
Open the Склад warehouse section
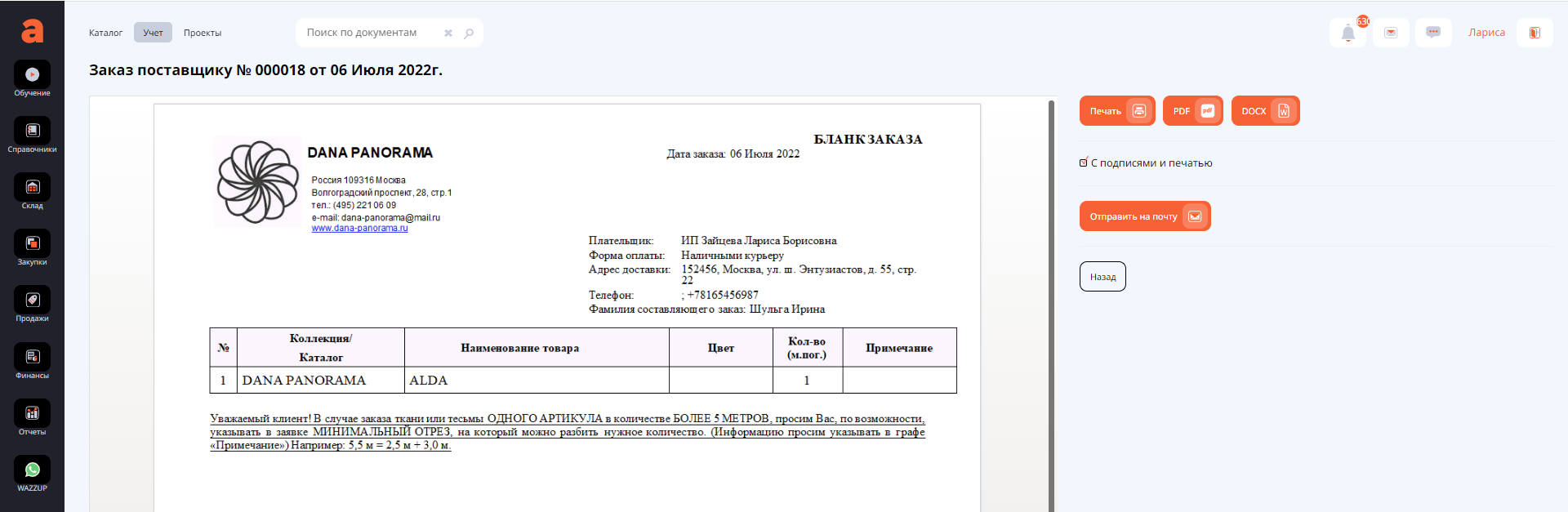tap(32, 191)
